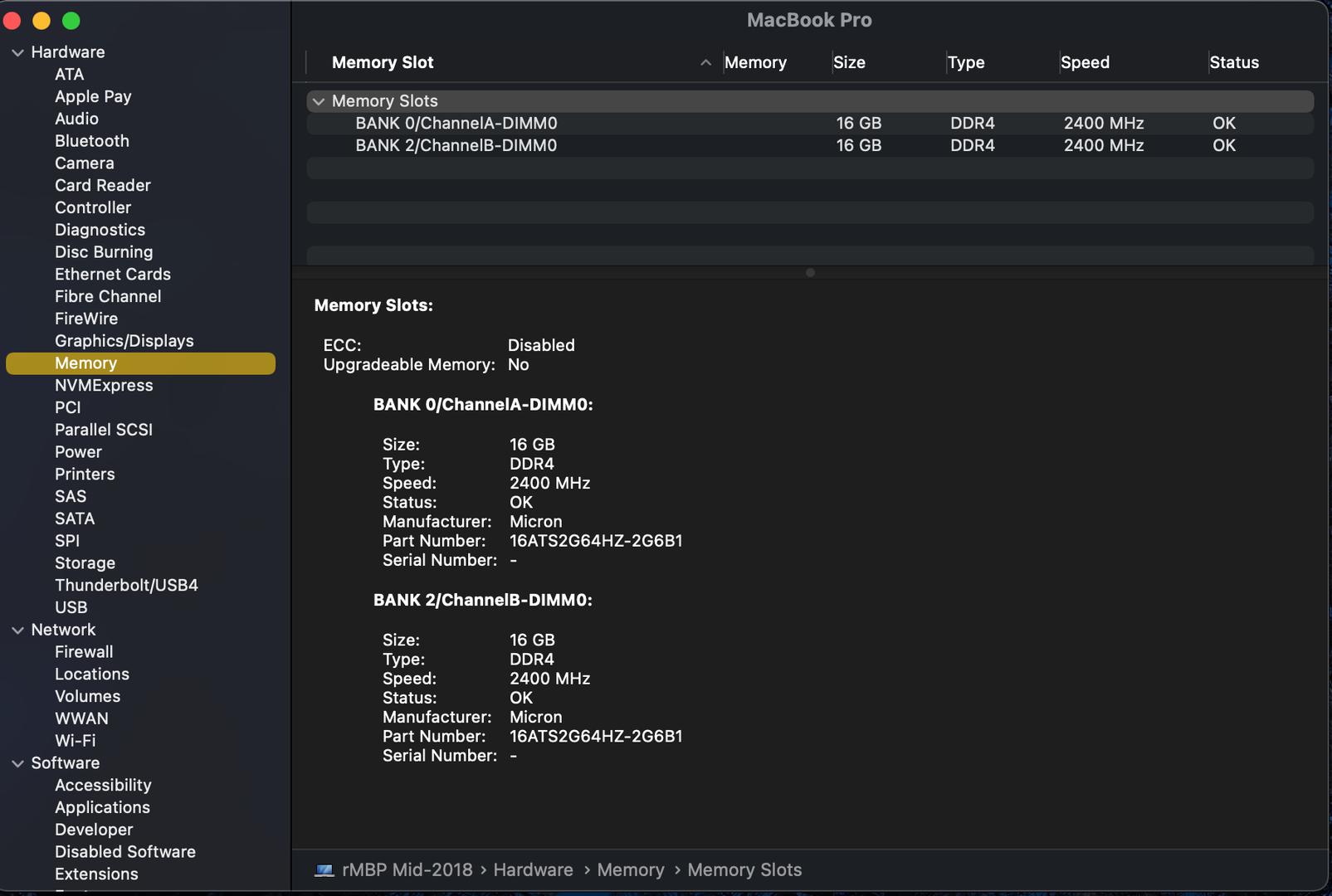Open Applications under Software

102,808
